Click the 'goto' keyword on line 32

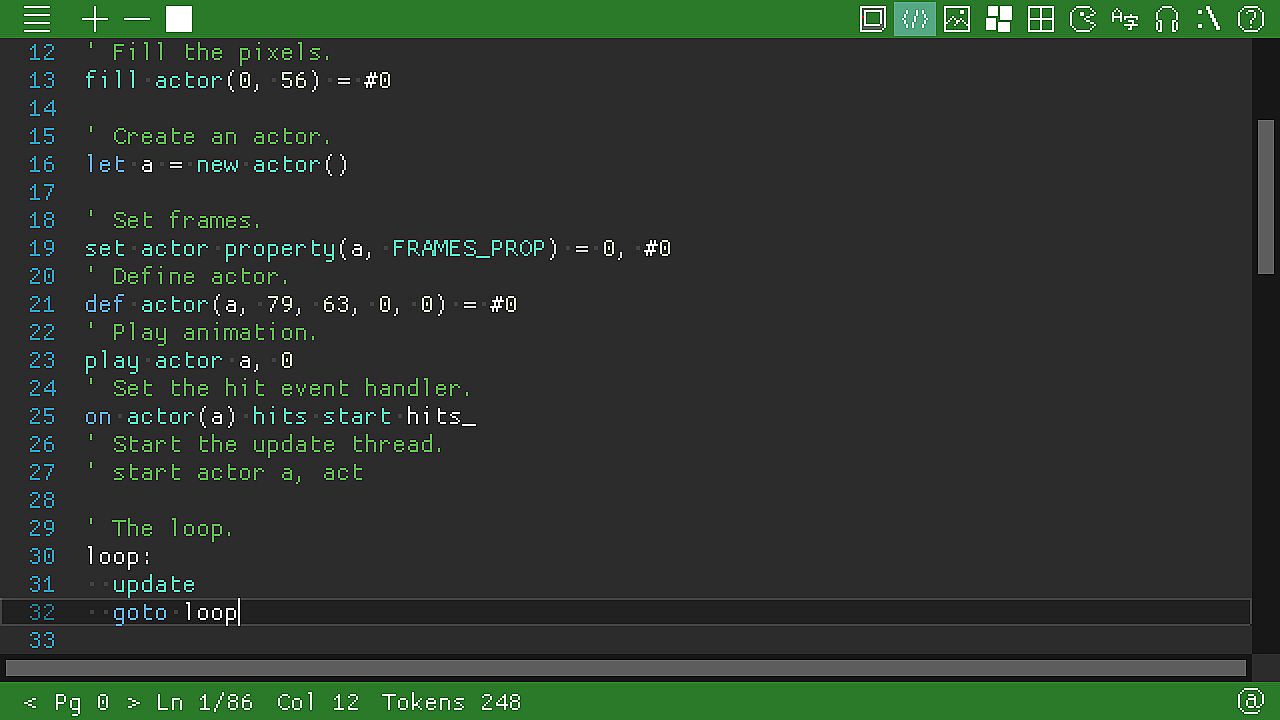pos(140,612)
